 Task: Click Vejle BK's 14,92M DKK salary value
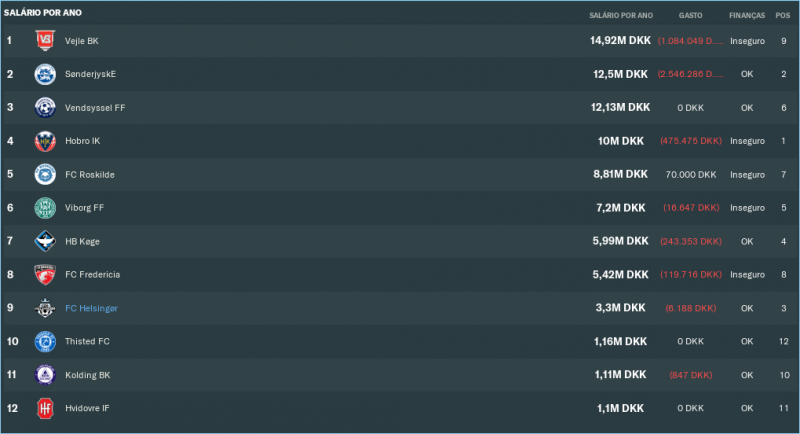tap(620, 41)
